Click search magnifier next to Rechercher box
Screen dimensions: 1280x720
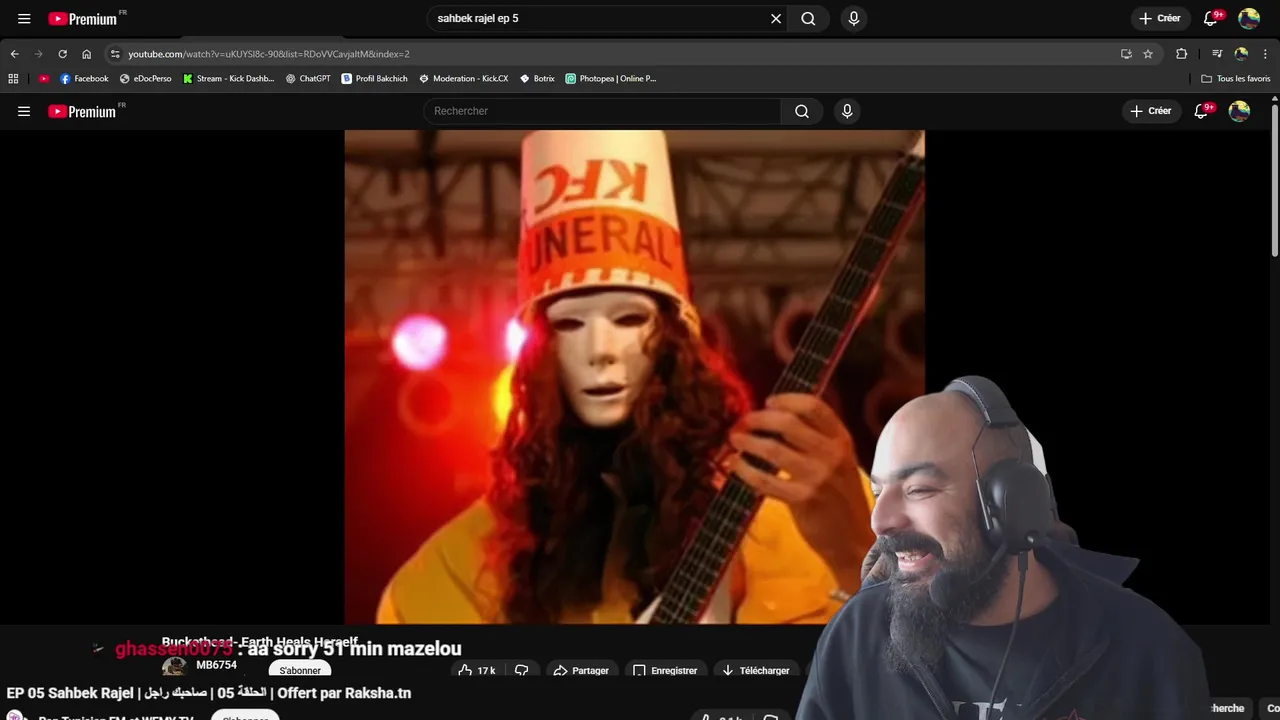coord(802,111)
